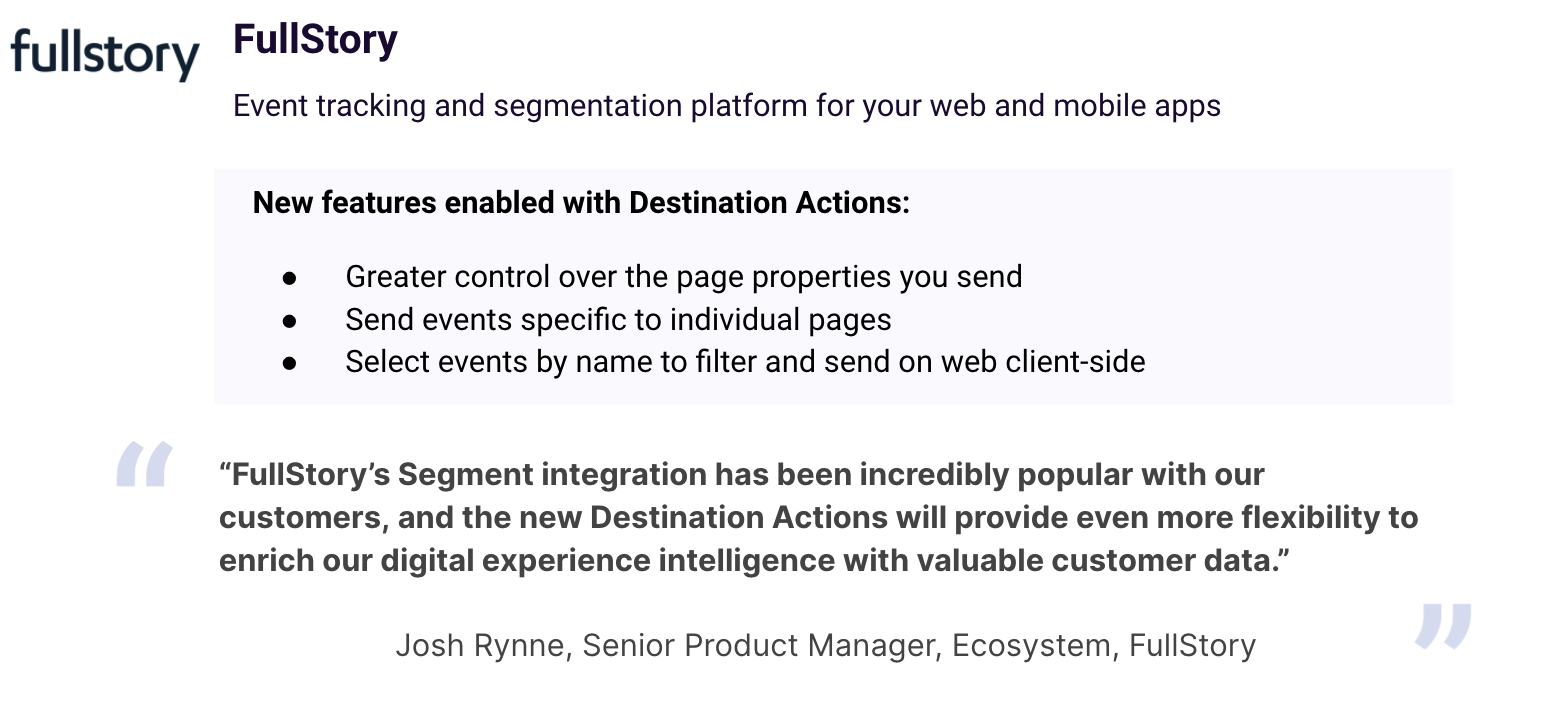Click the "New features enabled with Destination Actions" heading

(581, 203)
